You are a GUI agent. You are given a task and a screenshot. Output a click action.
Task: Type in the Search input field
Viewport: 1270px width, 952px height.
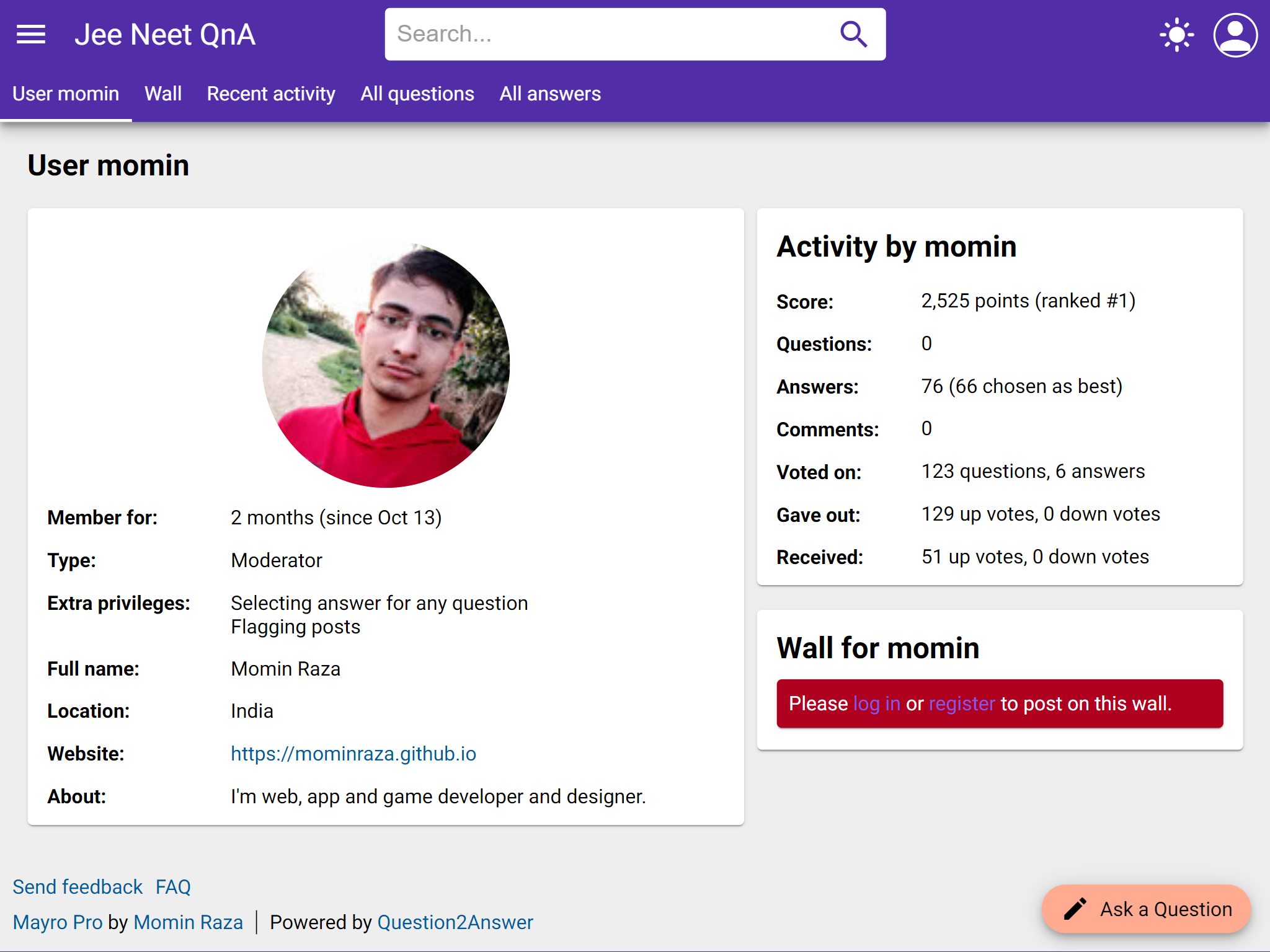pos(608,35)
